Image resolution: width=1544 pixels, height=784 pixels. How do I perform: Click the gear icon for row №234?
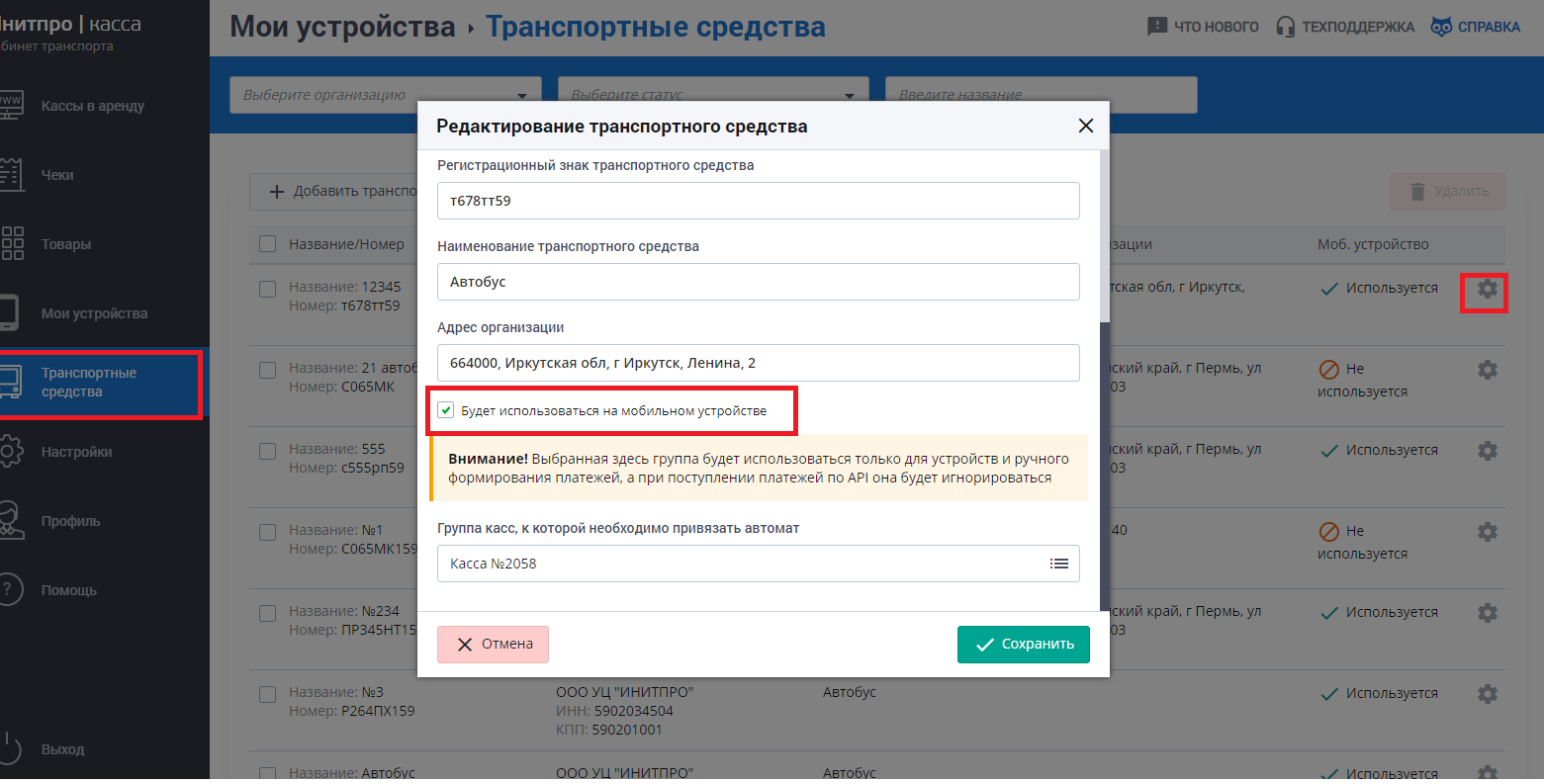point(1487,613)
